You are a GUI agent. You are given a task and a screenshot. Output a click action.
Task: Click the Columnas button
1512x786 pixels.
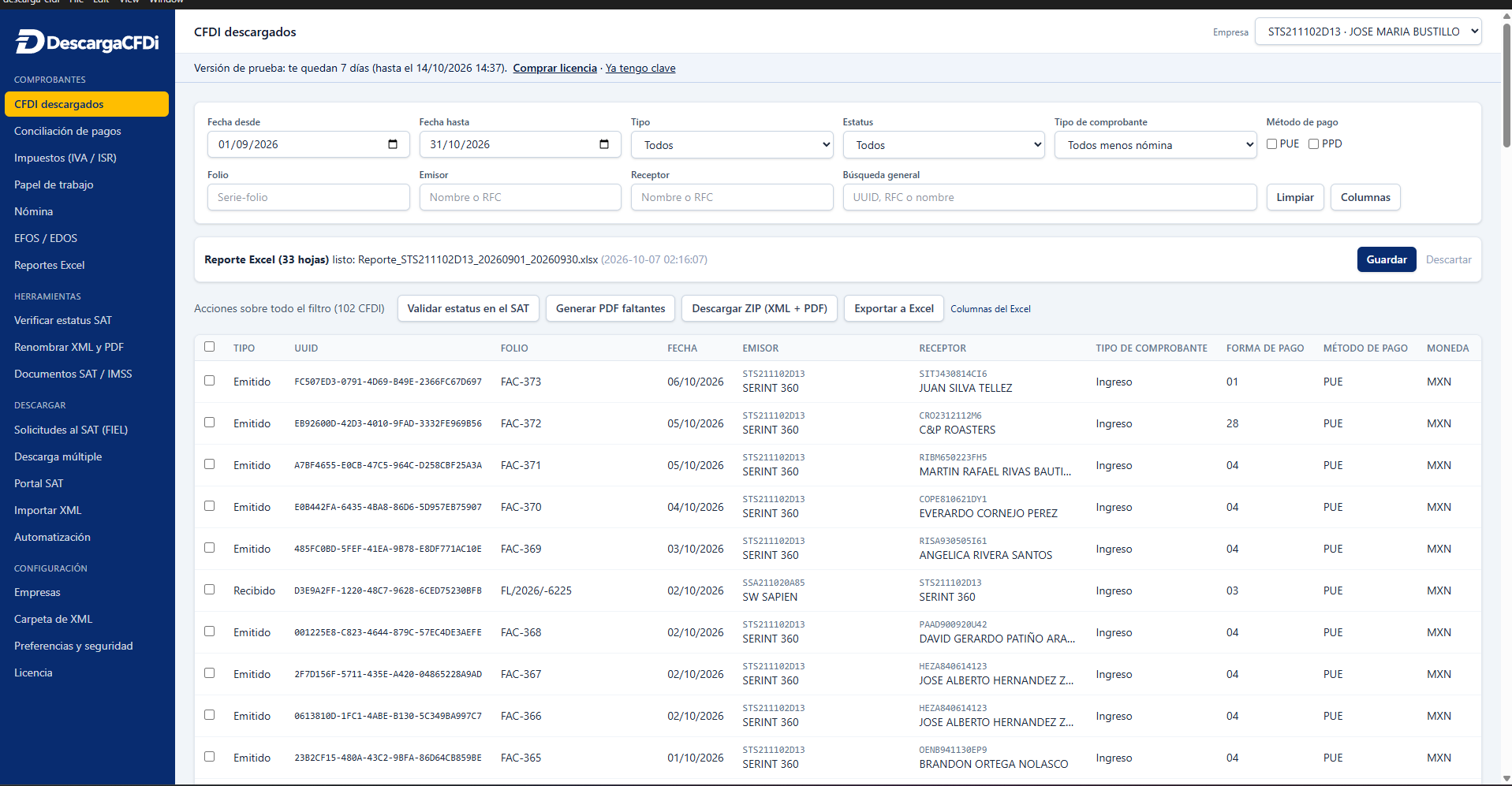[x=1365, y=197]
